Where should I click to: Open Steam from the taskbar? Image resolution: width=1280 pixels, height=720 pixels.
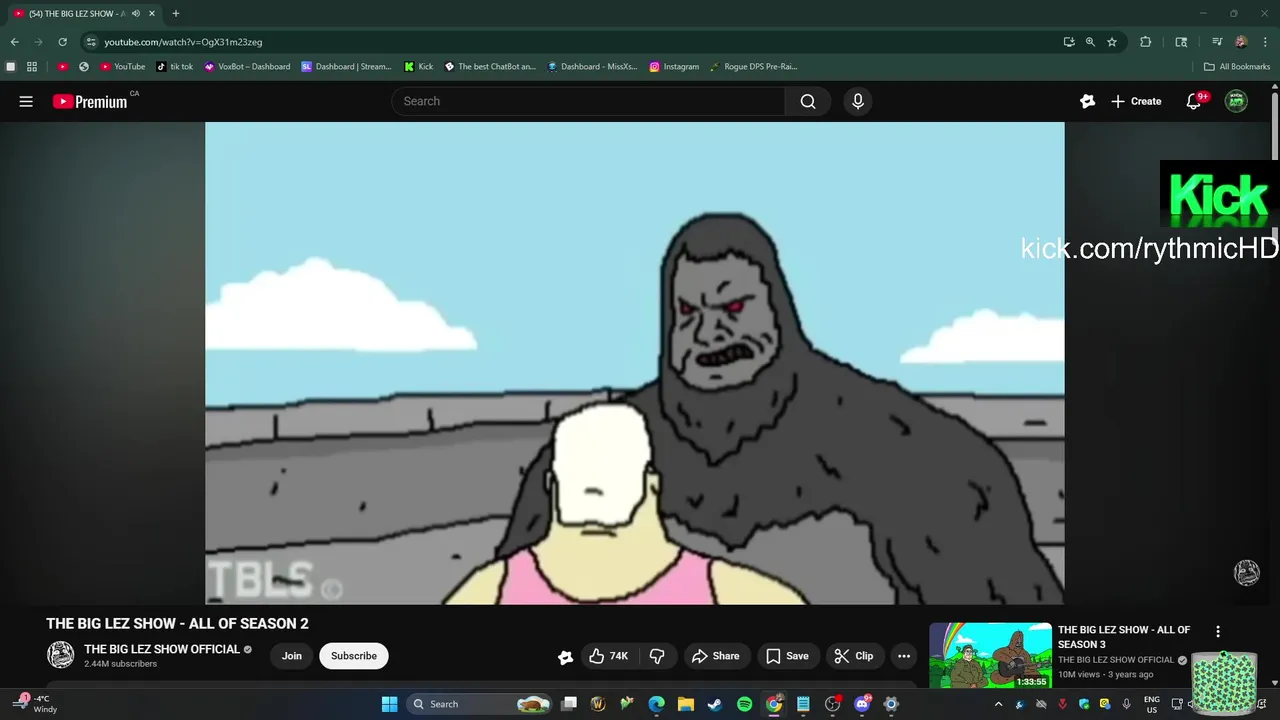click(714, 704)
